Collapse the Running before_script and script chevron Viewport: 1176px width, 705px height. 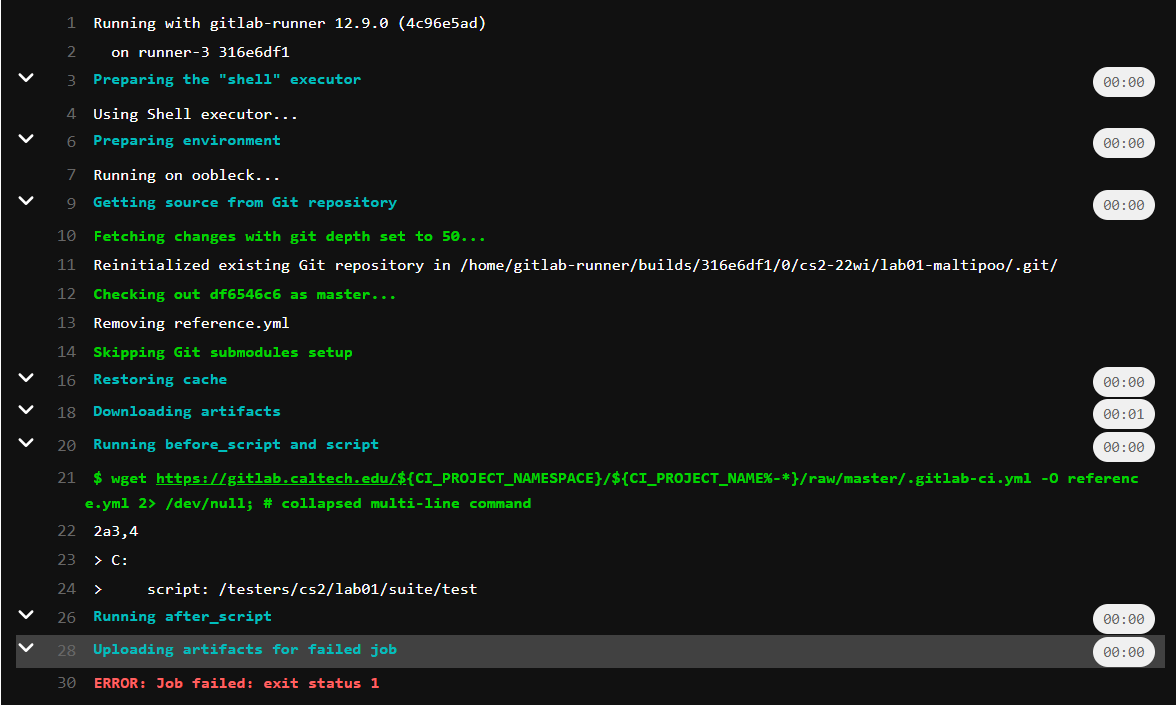[26, 443]
